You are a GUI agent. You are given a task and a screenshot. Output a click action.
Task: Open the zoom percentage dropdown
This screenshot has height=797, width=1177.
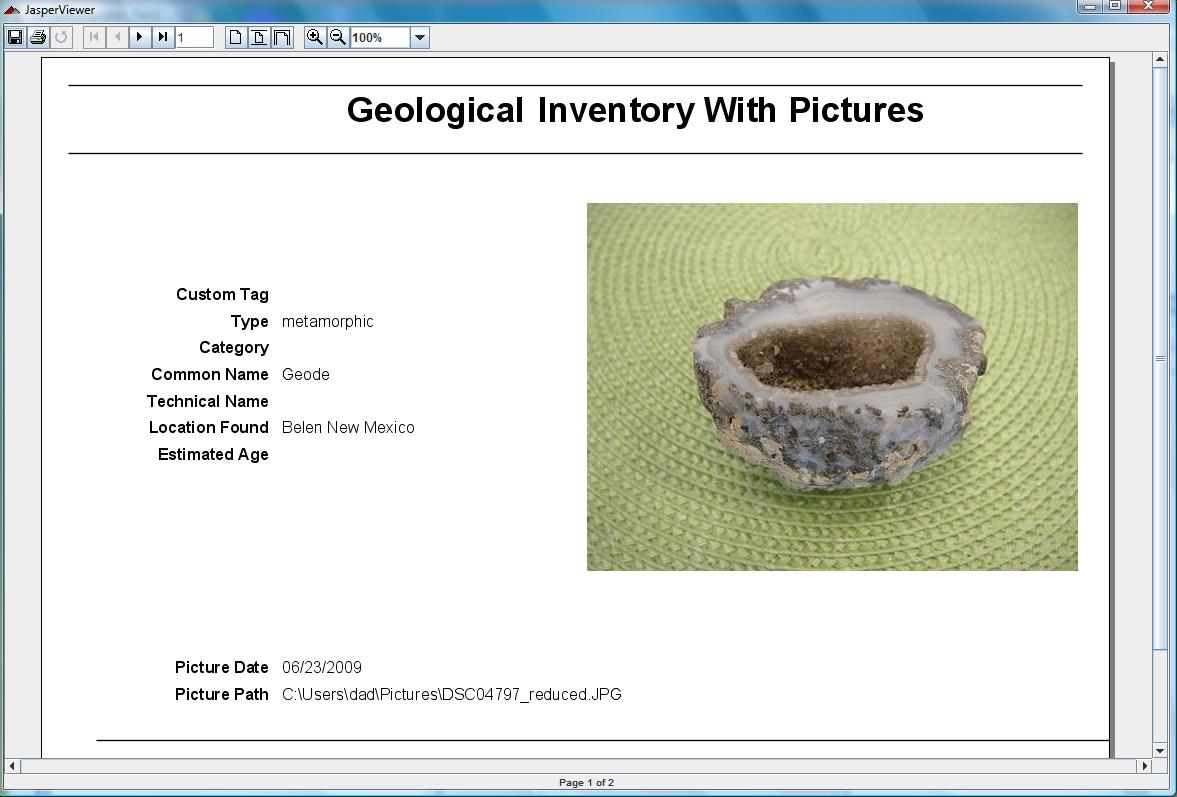(x=420, y=37)
